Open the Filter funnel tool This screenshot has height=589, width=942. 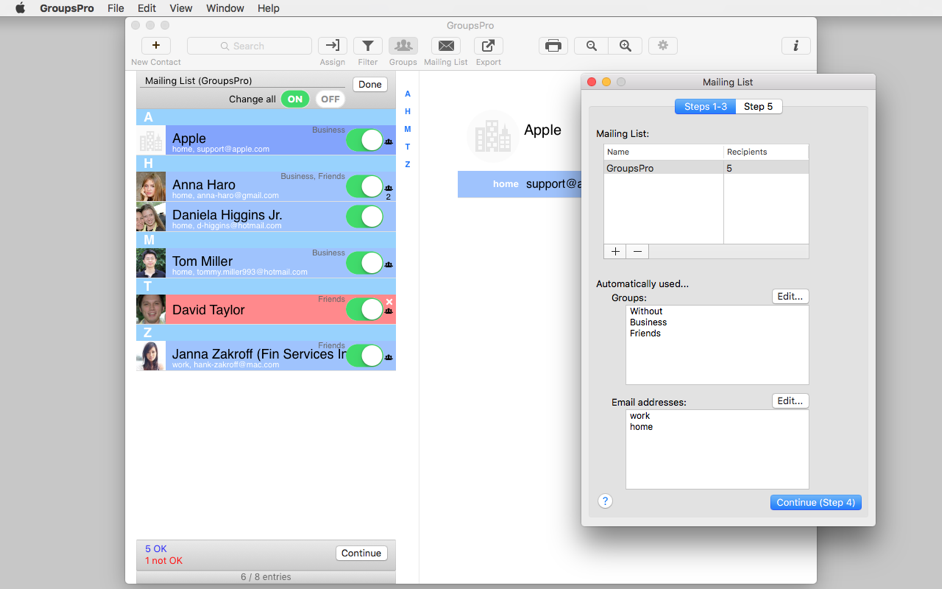coord(368,46)
